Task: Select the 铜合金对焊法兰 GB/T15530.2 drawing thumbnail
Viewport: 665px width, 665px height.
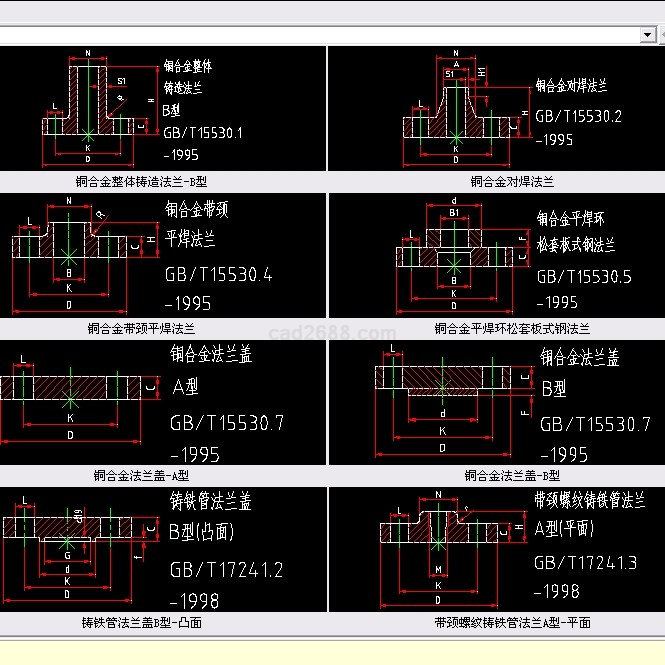Action: tap(496, 108)
